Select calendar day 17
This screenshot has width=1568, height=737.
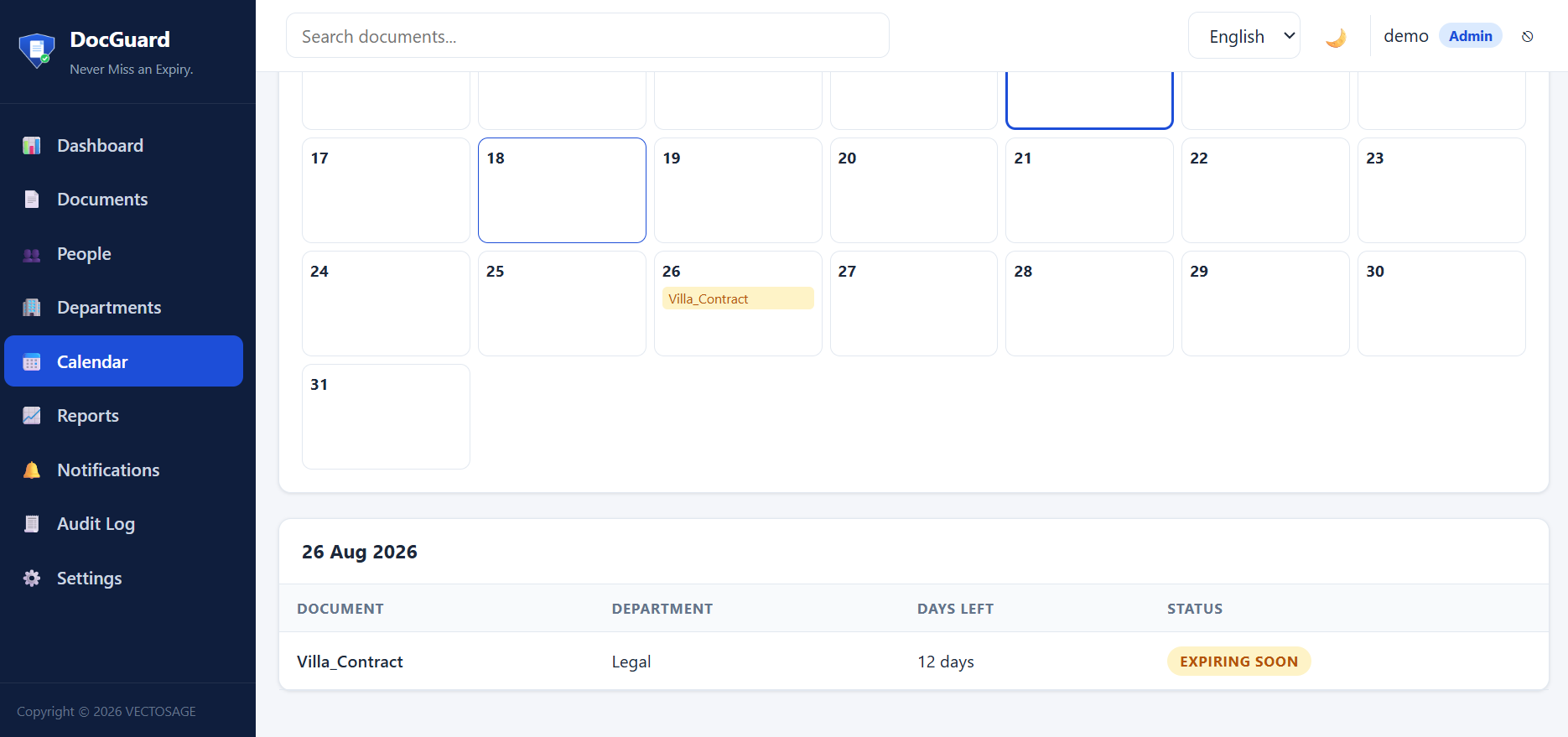click(x=386, y=190)
